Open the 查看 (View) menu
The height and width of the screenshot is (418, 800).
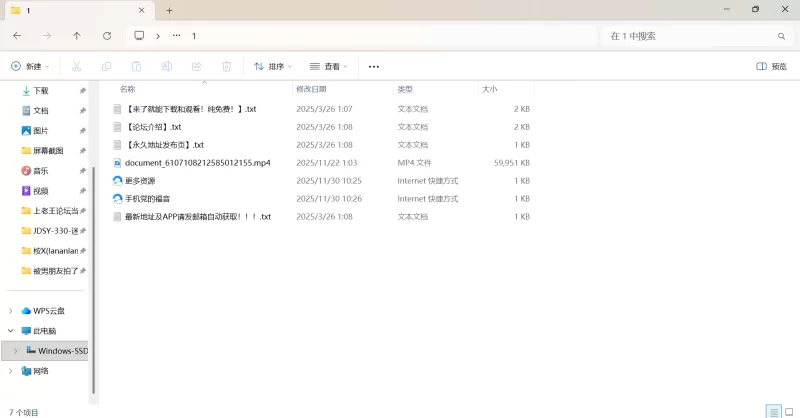coord(328,66)
